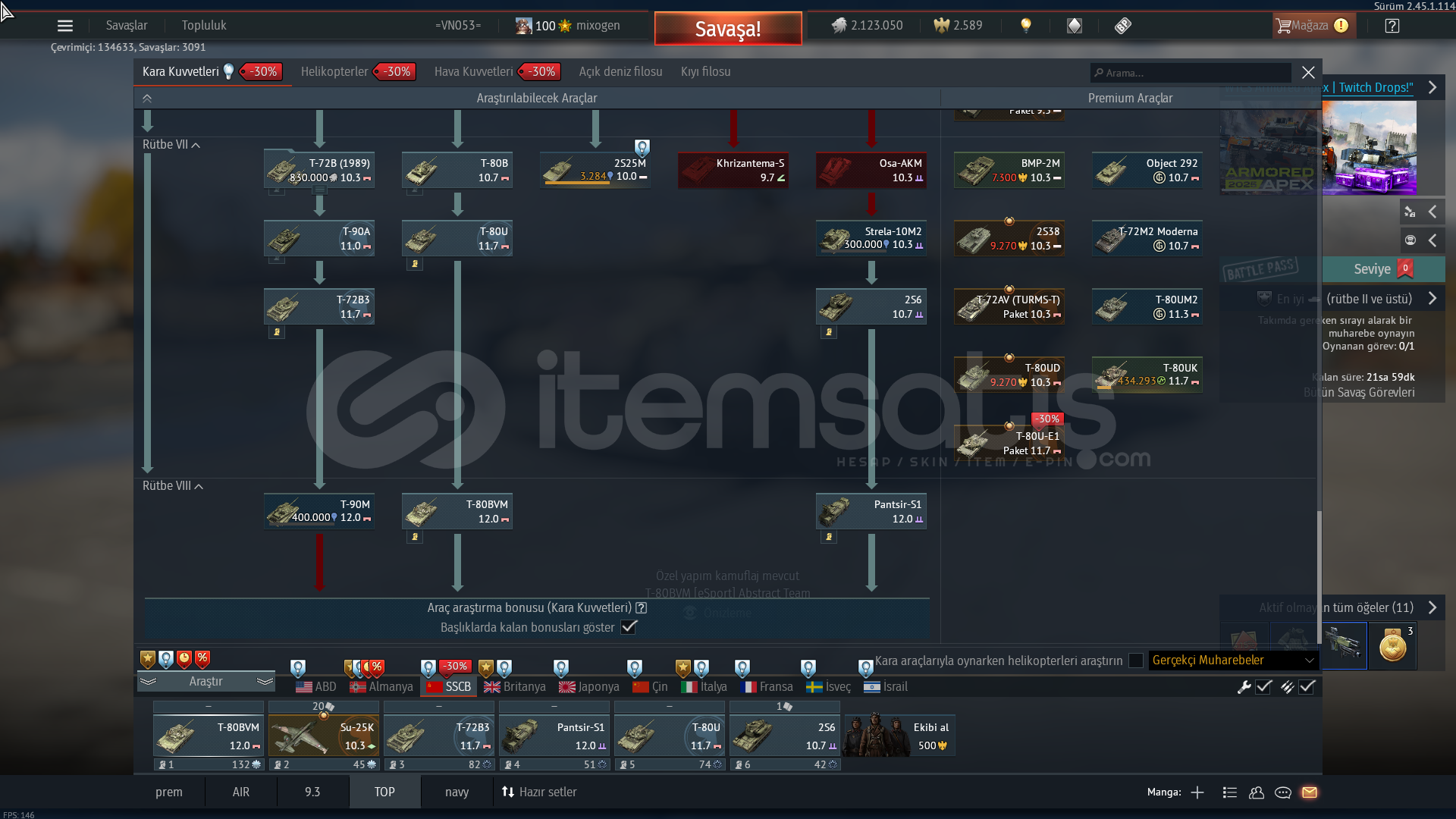1456x819 pixels.
Task: Select the ABD nation tab
Action: point(316,686)
